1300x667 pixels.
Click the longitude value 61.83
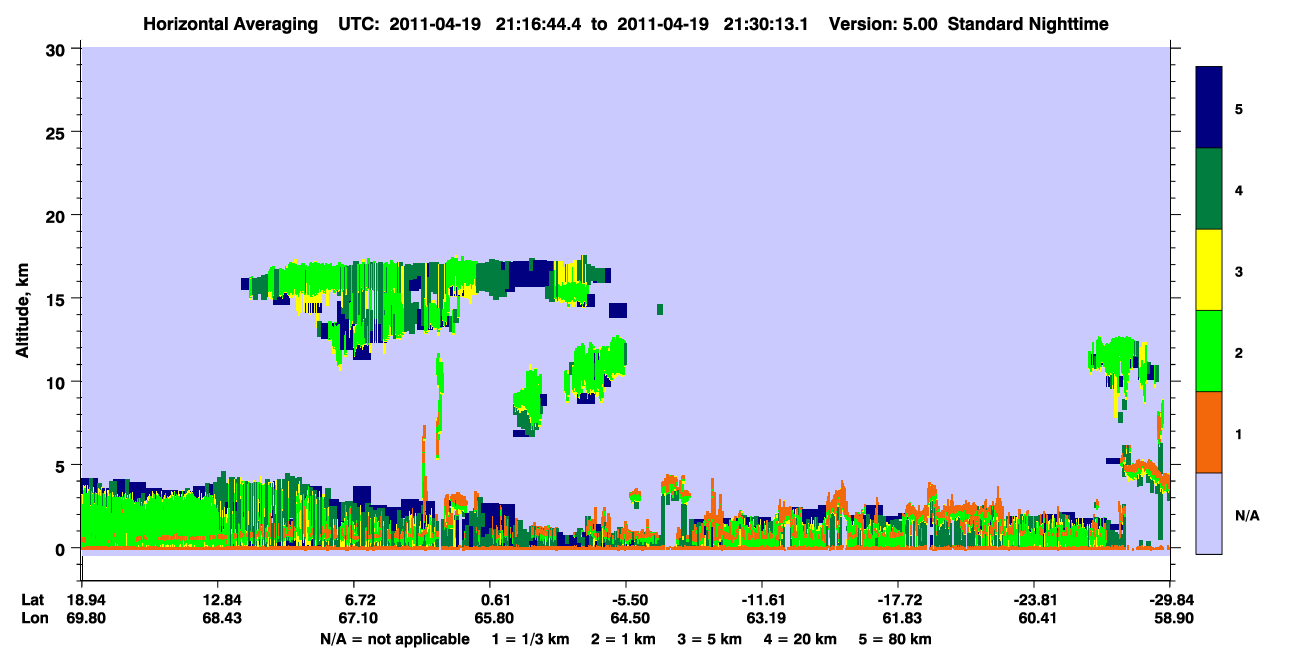click(x=903, y=618)
